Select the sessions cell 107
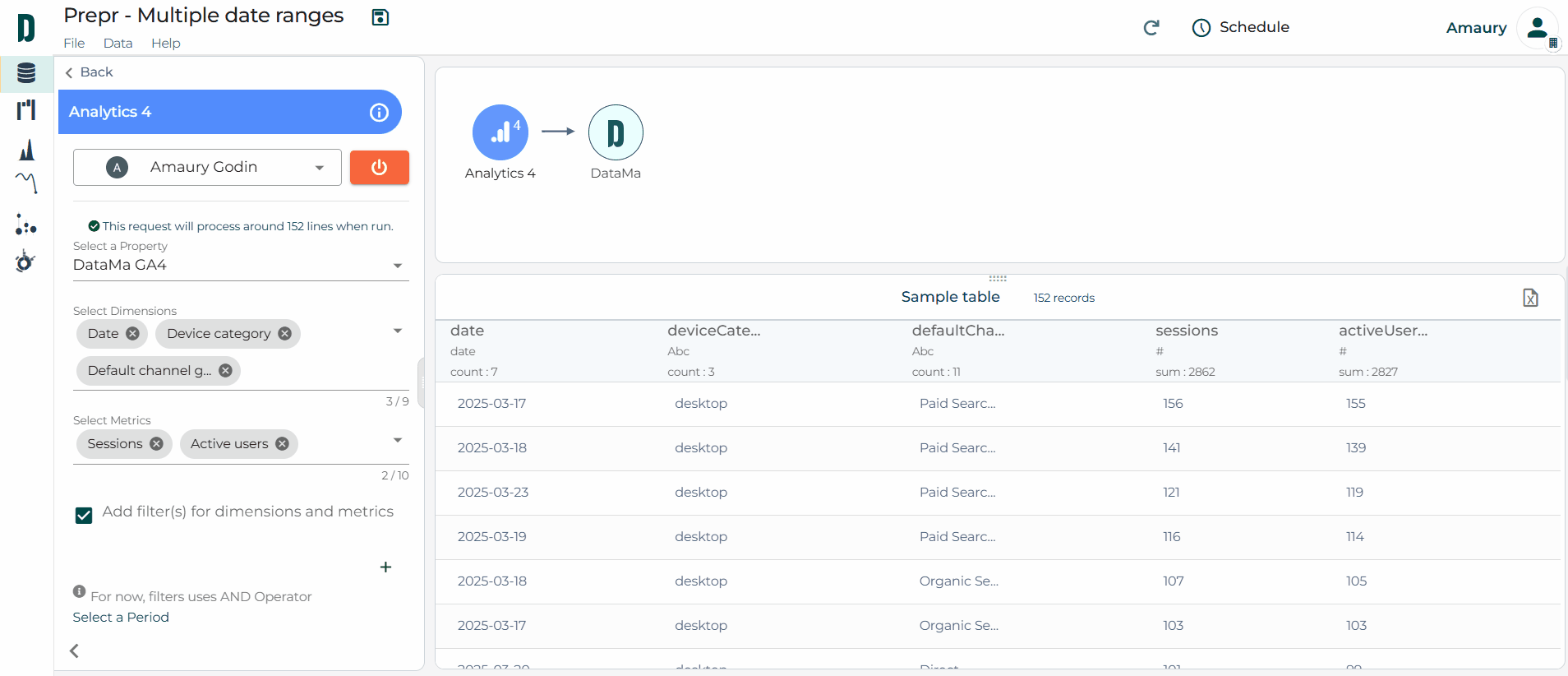The width and height of the screenshot is (1568, 676). pyautogui.click(x=1173, y=581)
